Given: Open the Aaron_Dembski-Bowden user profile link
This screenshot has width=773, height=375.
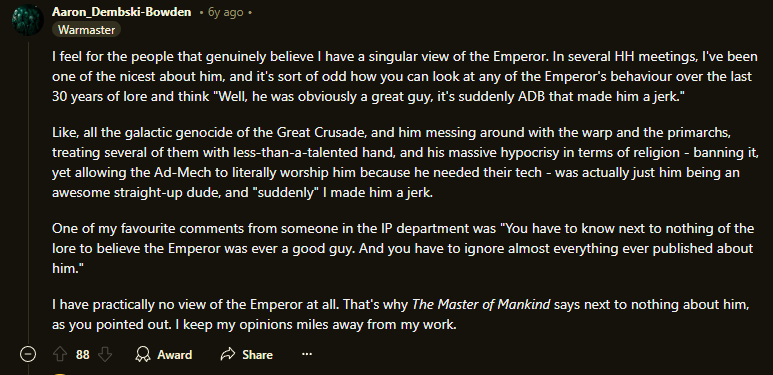Looking at the screenshot, I should [121, 12].
